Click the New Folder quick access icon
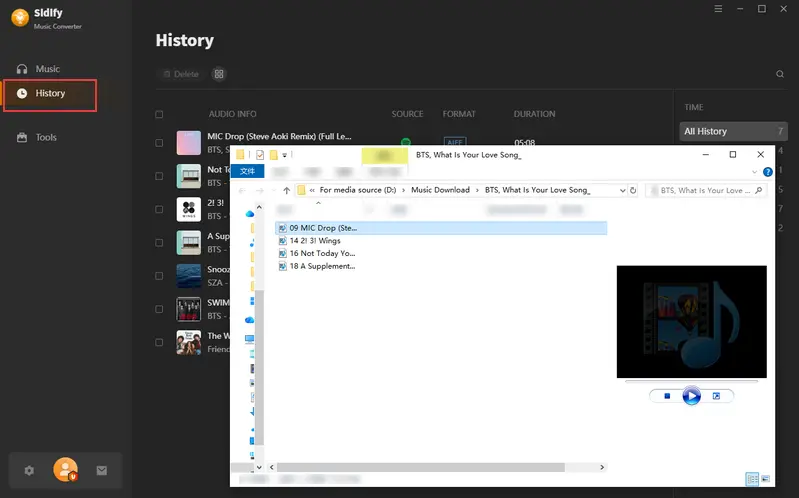 tap(274, 154)
